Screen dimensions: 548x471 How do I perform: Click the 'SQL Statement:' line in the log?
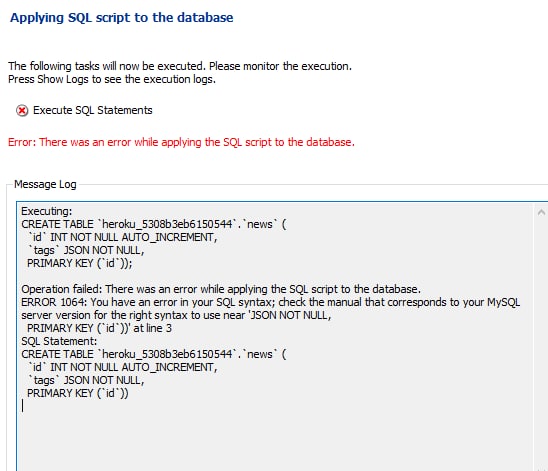pos(59,341)
